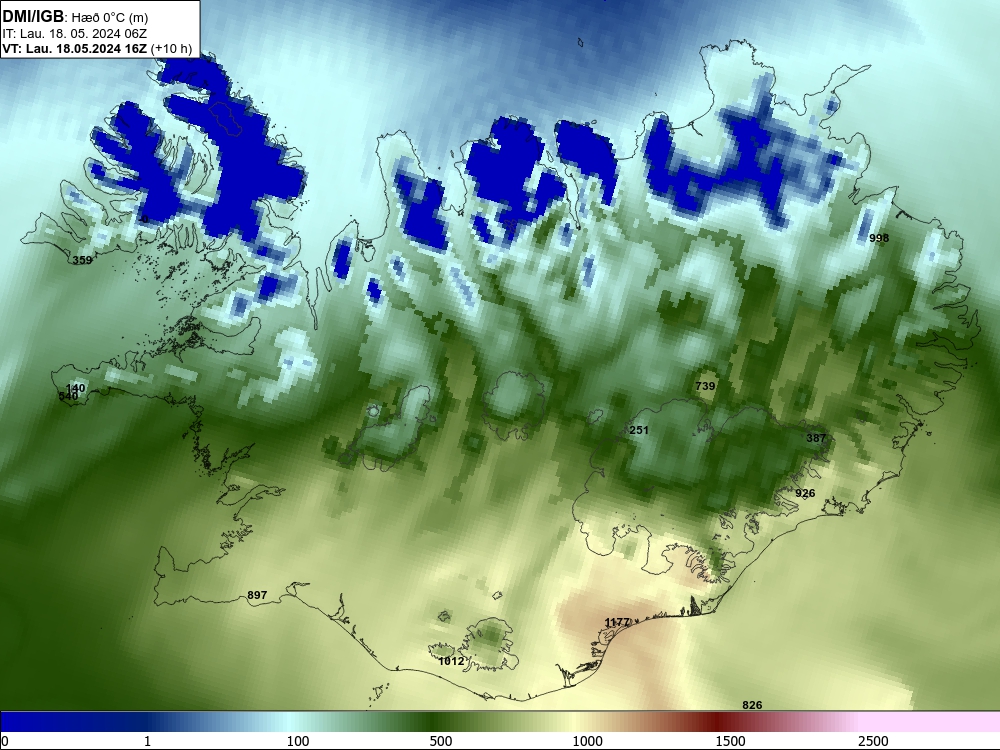The width and height of the screenshot is (1000, 750).
Task: Click the 540 value on the map
Action: coord(68,396)
